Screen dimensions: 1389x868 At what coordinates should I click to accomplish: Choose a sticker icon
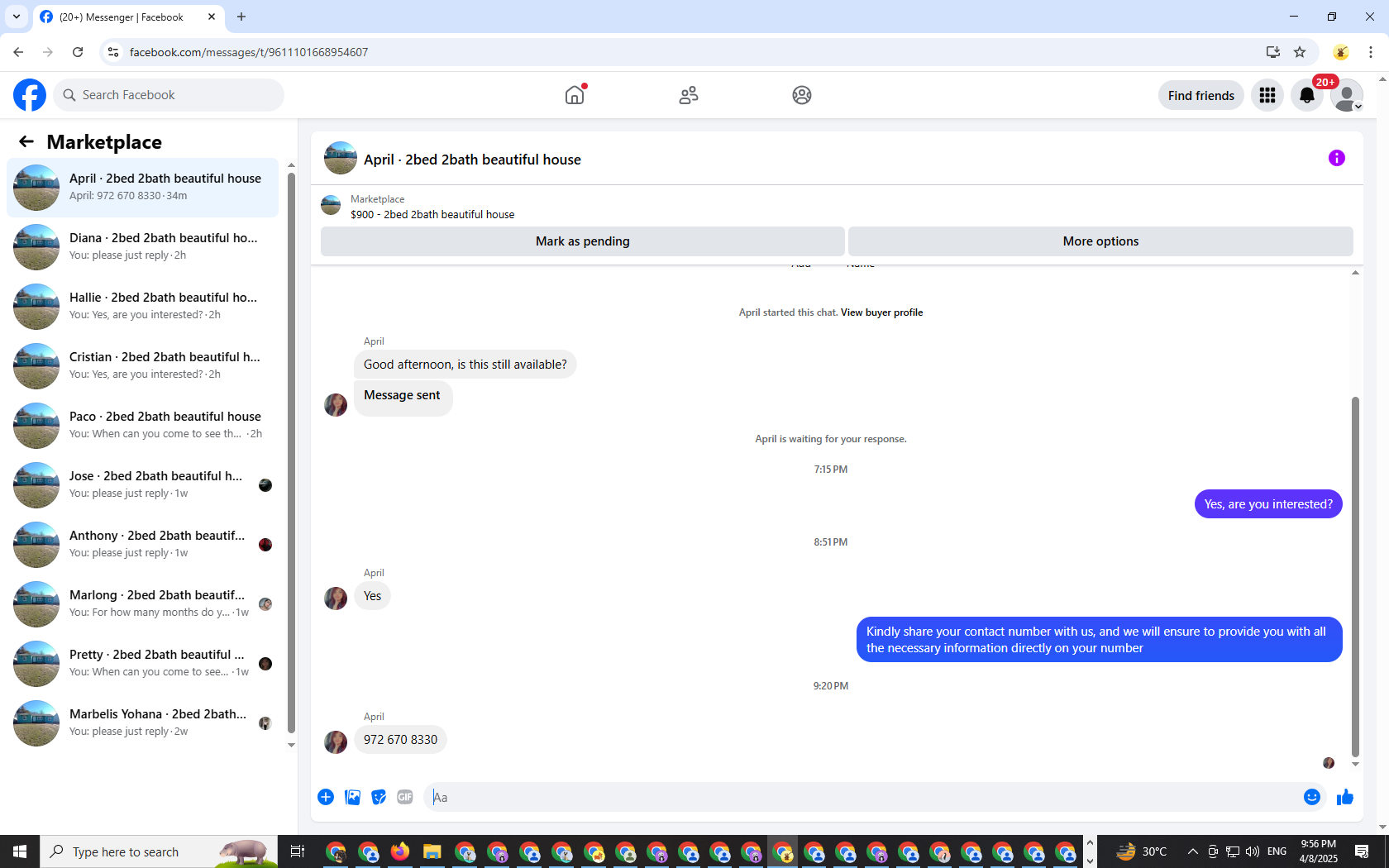(379, 797)
